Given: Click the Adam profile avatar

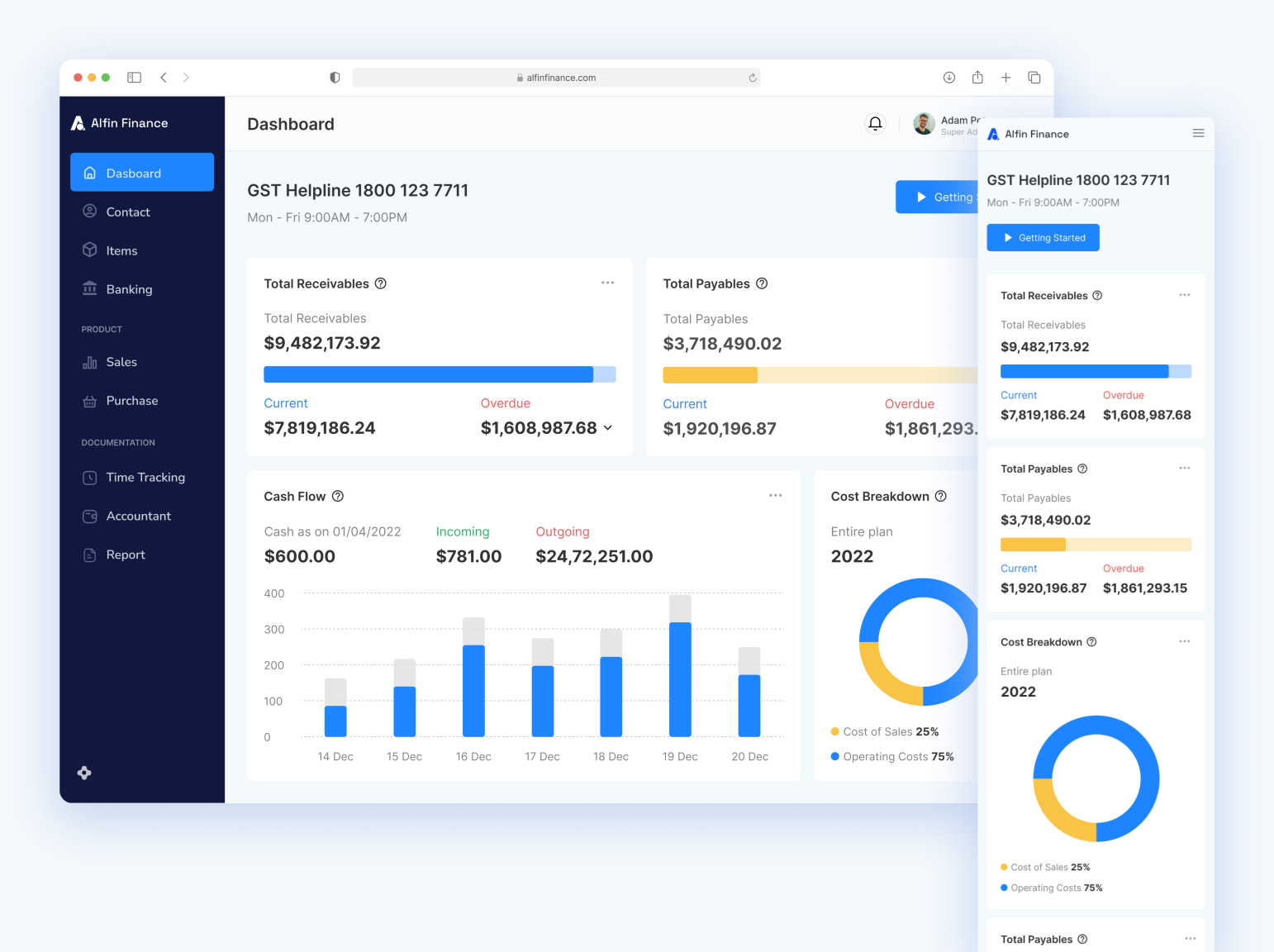Looking at the screenshot, I should click(x=924, y=123).
